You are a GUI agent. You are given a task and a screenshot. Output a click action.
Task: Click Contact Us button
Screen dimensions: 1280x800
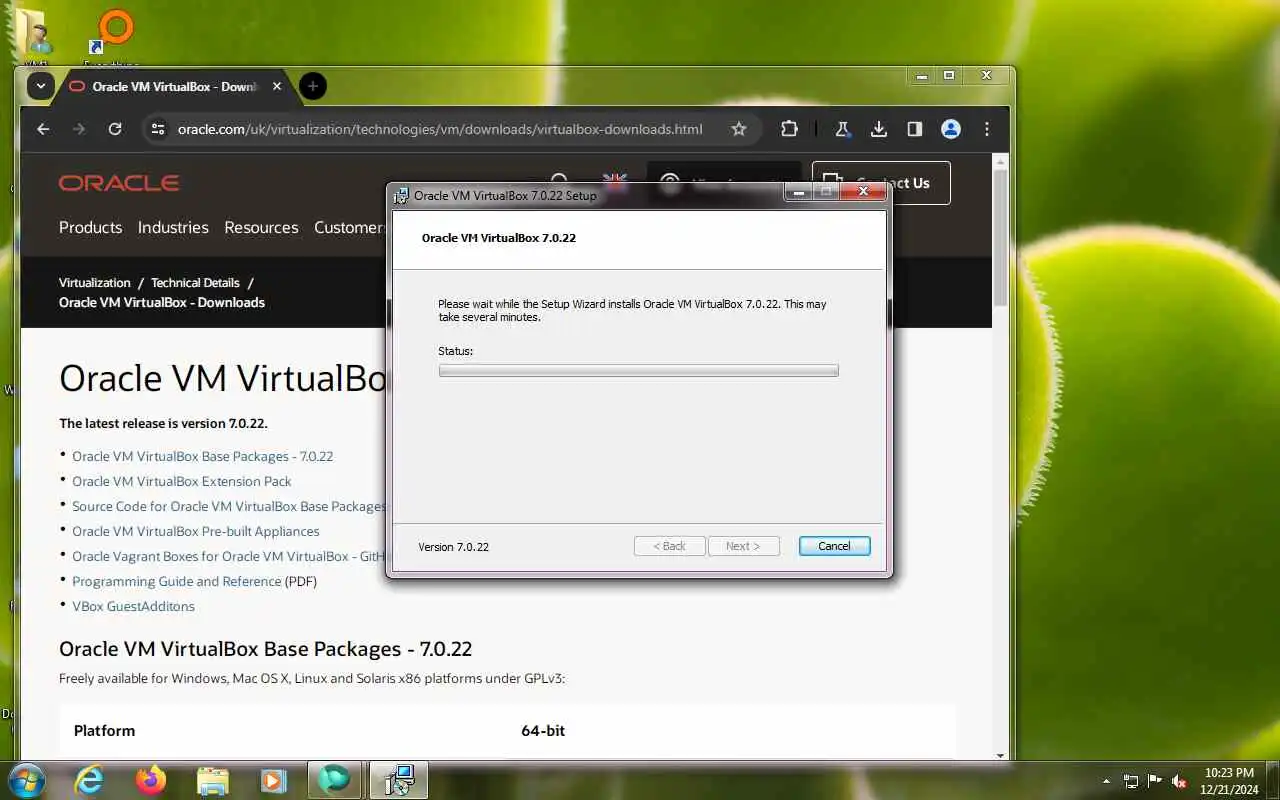pos(920,183)
